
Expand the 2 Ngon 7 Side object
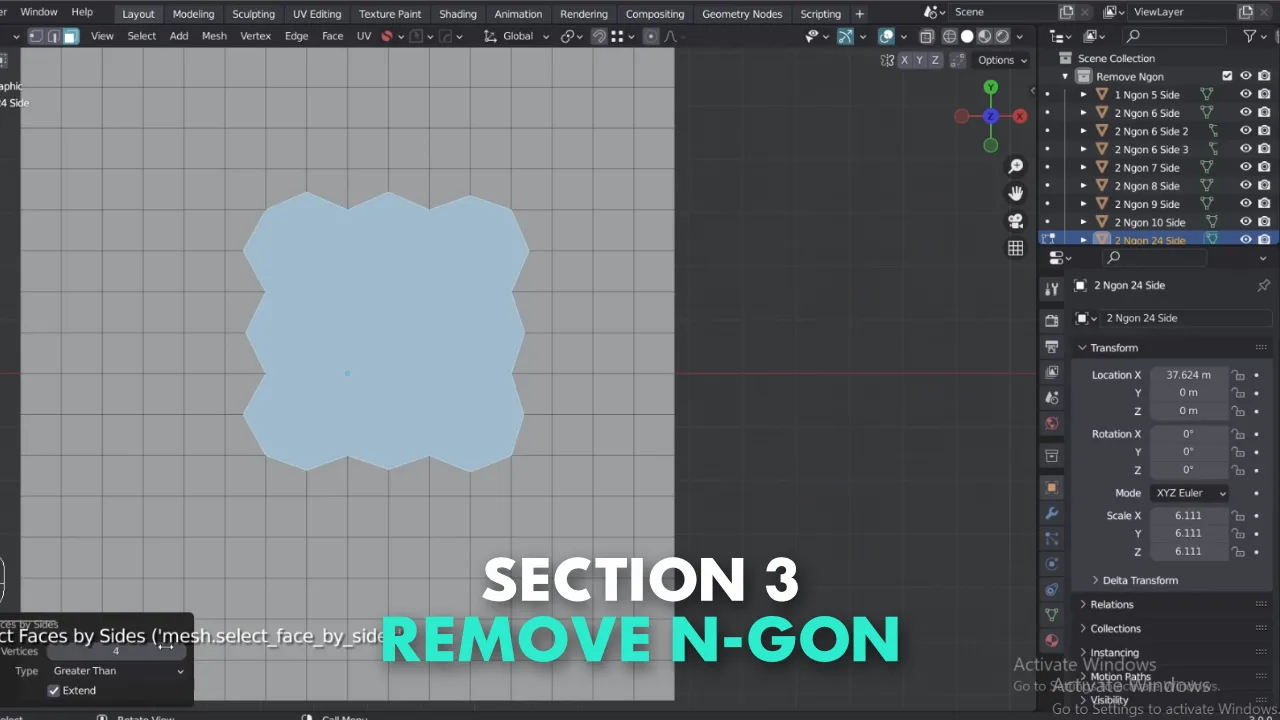(1084, 167)
